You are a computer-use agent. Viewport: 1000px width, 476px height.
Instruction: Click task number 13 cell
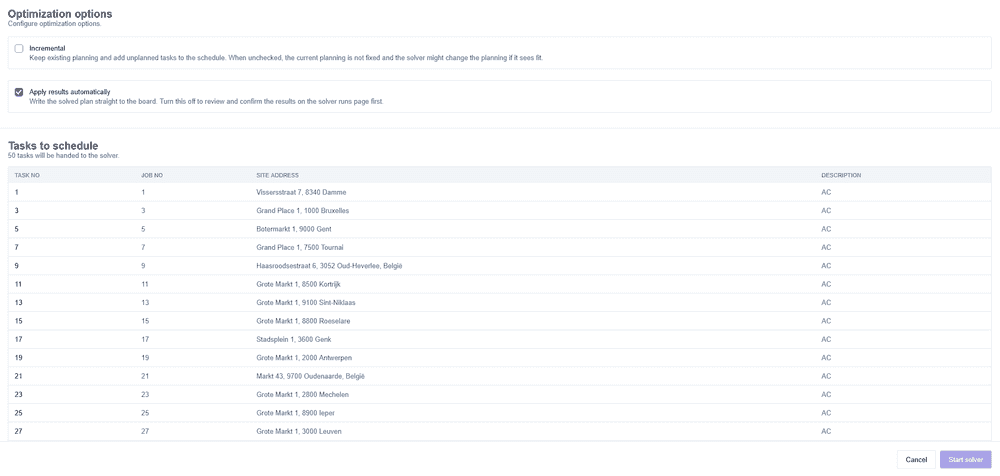pos(18,302)
